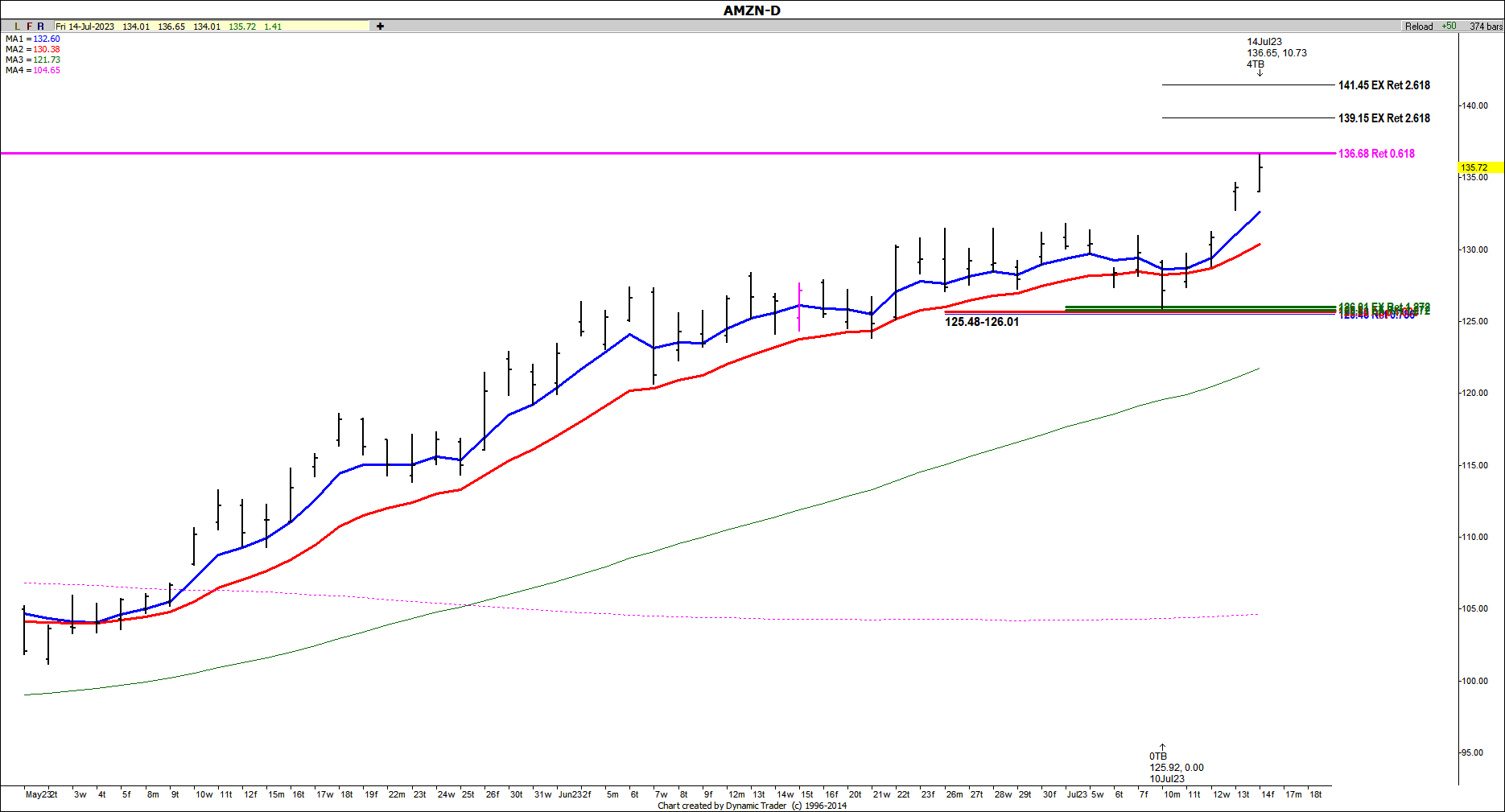Select the 136.68 Ret 0.618 level label

coord(1376,154)
